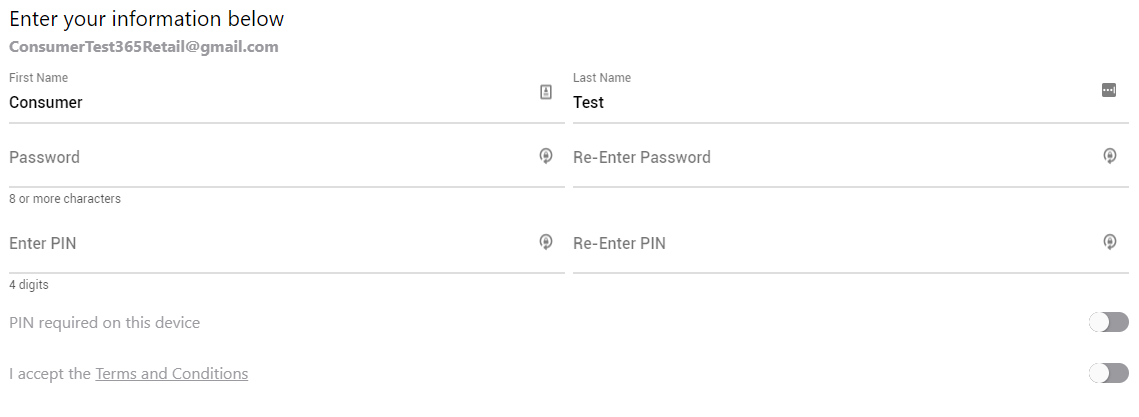The image size is (1139, 417).
Task: Select the Enter PIN input field
Action: (270, 244)
